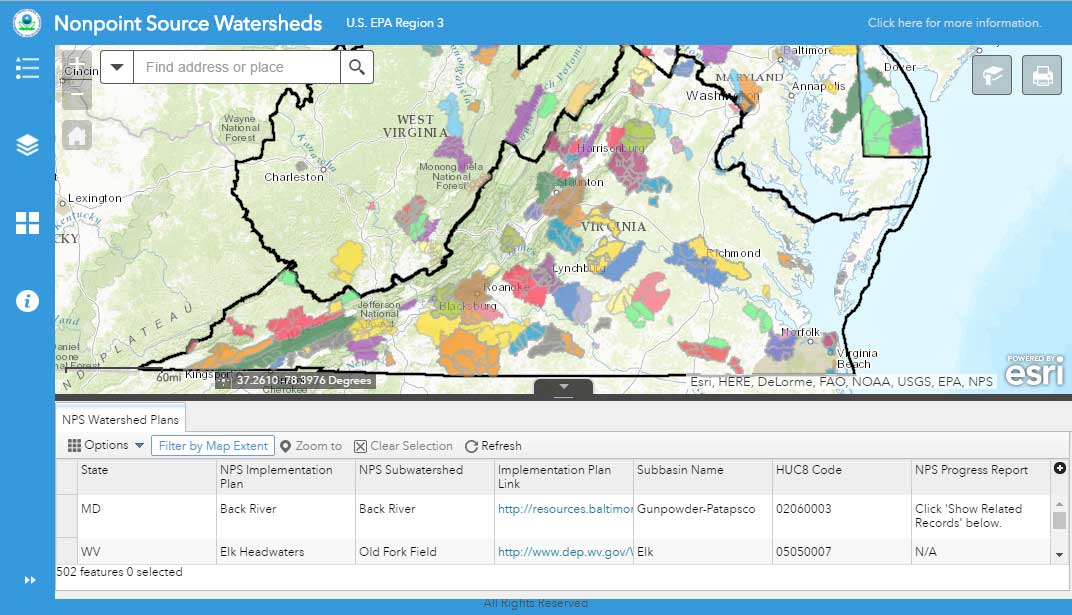Viewport: 1072px width, 615px height.
Task: Open the layers panel icon
Action: (x=27, y=145)
